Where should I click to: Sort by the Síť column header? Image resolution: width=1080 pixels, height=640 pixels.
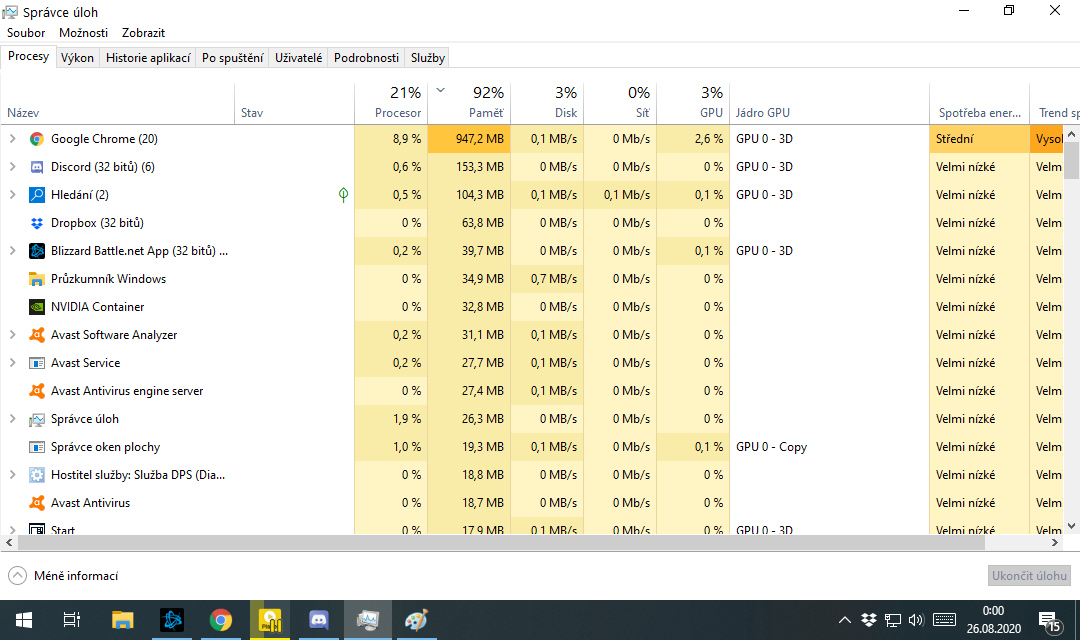(x=620, y=103)
